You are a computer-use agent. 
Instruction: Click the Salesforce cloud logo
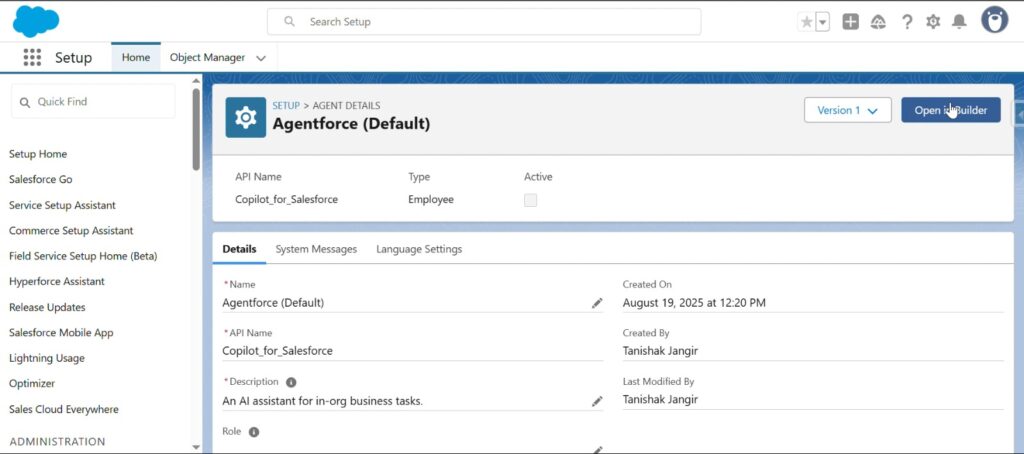(x=36, y=21)
